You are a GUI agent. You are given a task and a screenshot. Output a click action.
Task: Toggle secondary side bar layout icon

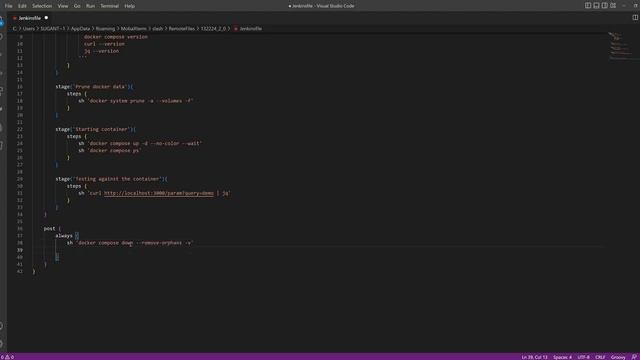[x=604, y=6]
